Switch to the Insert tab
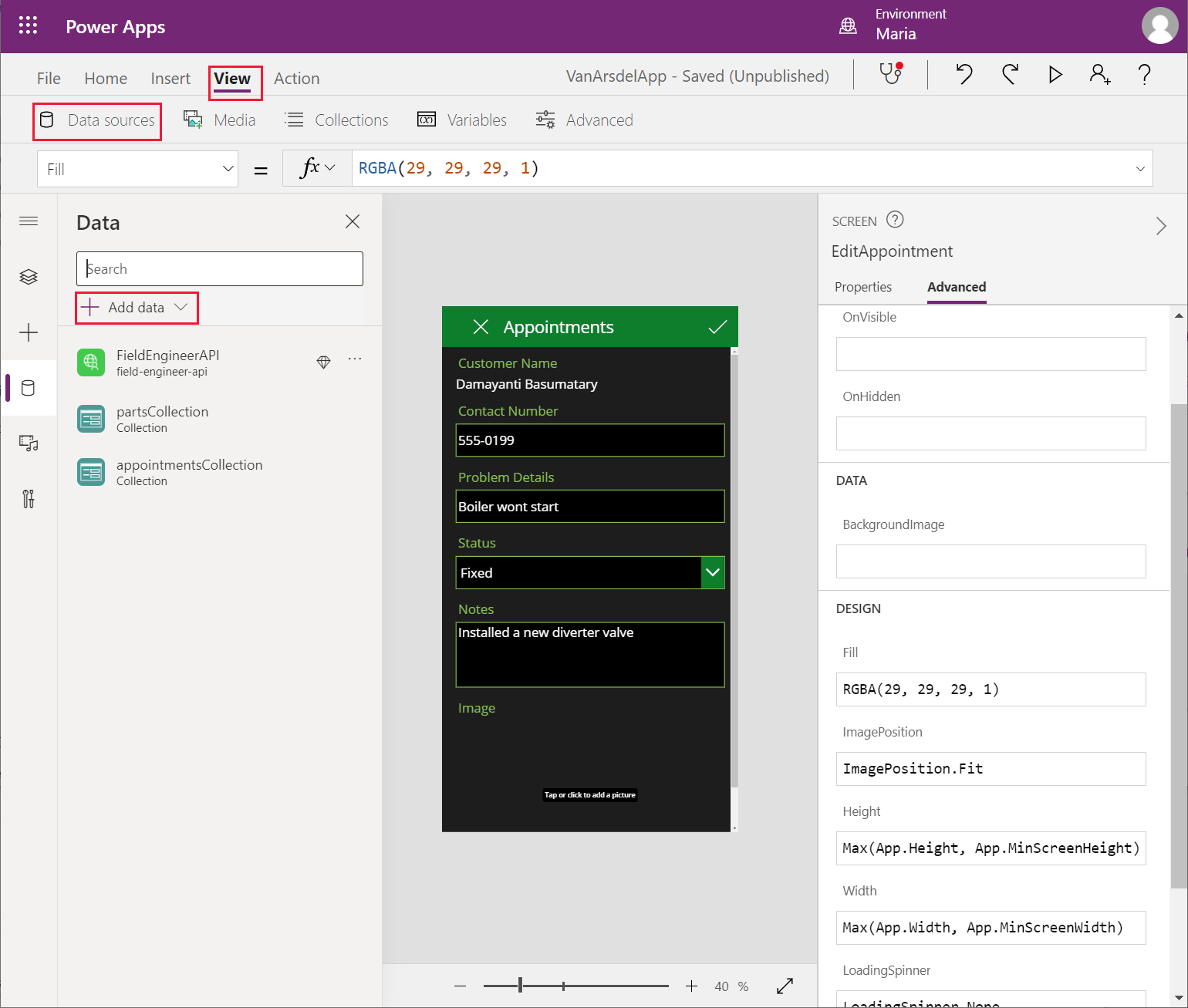The image size is (1188, 1008). click(170, 78)
